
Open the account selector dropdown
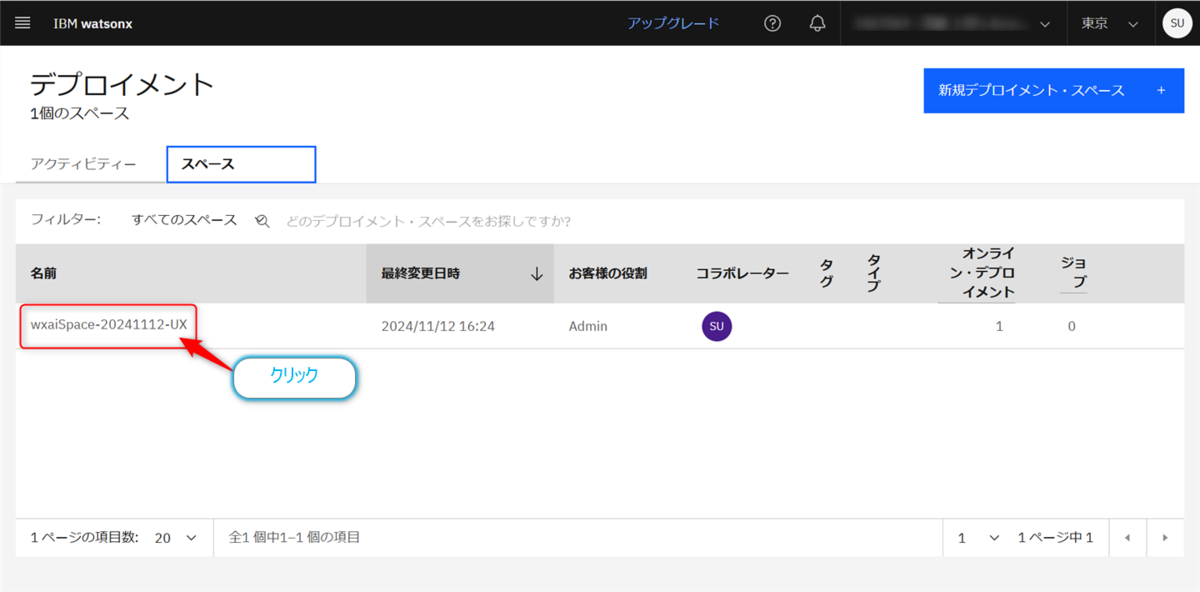953,23
